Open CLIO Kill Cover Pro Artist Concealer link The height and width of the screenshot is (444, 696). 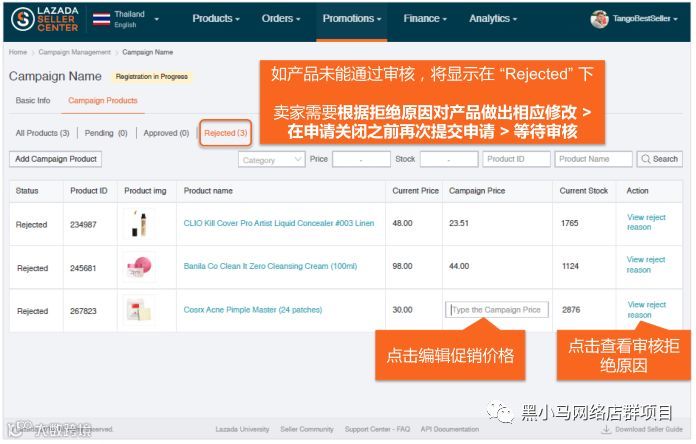pyautogui.click(x=279, y=223)
